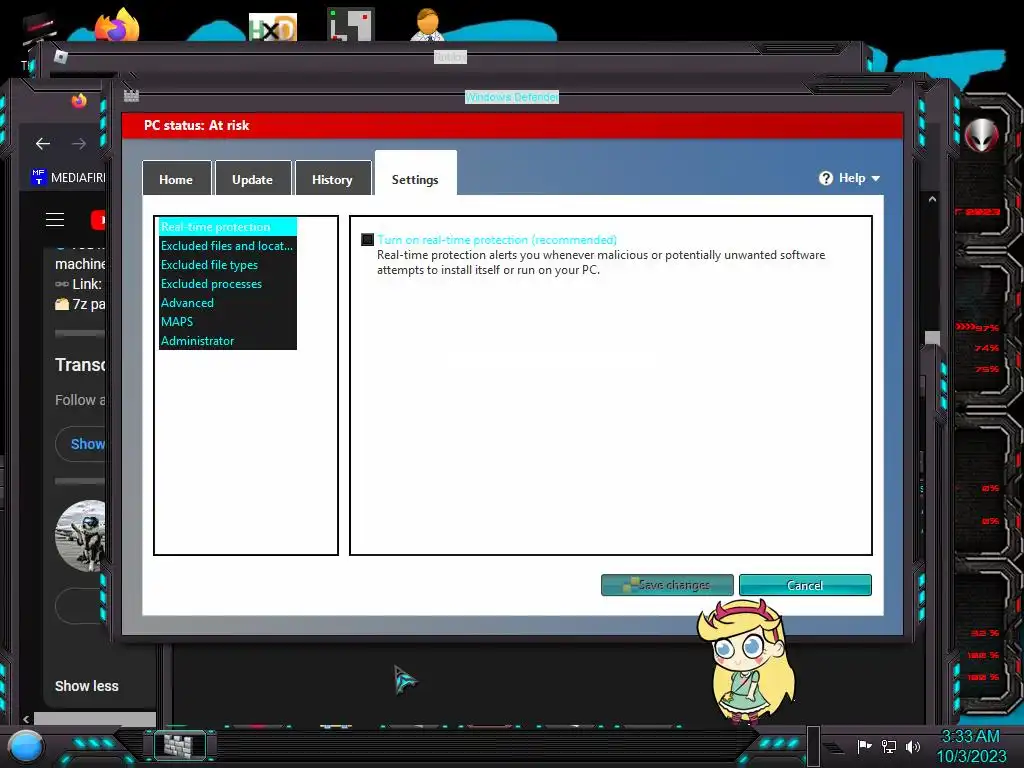Click the Windows Defender title bar icon

pos(131,95)
